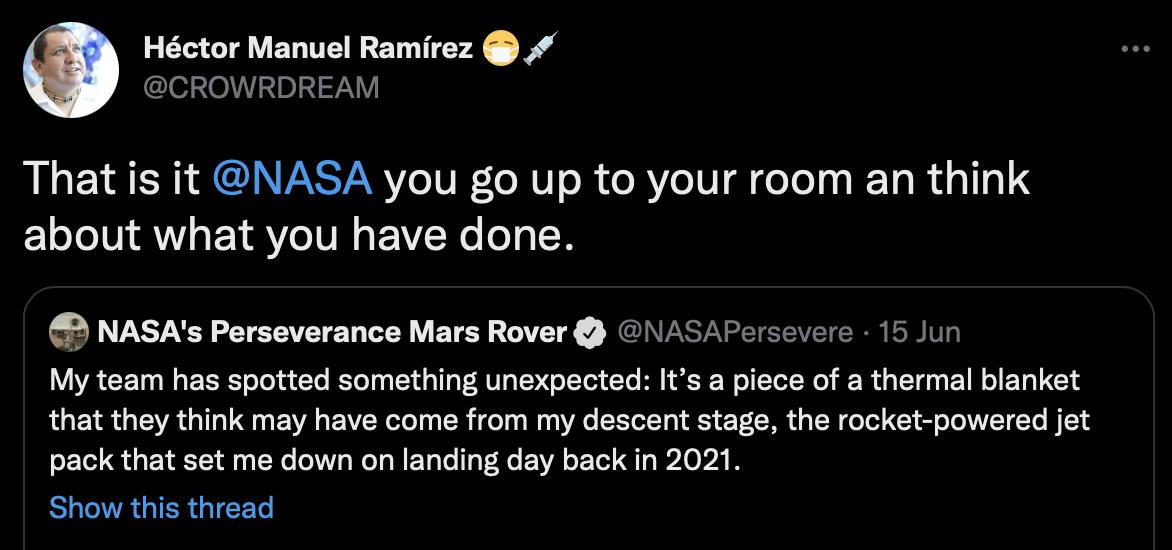Click the syringe emoji beside the name
1172x550 pixels.
coord(540,47)
